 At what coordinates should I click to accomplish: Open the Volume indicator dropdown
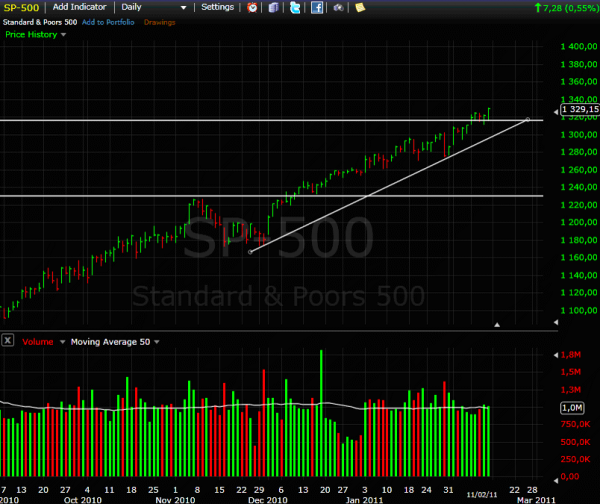pyautogui.click(x=42, y=341)
